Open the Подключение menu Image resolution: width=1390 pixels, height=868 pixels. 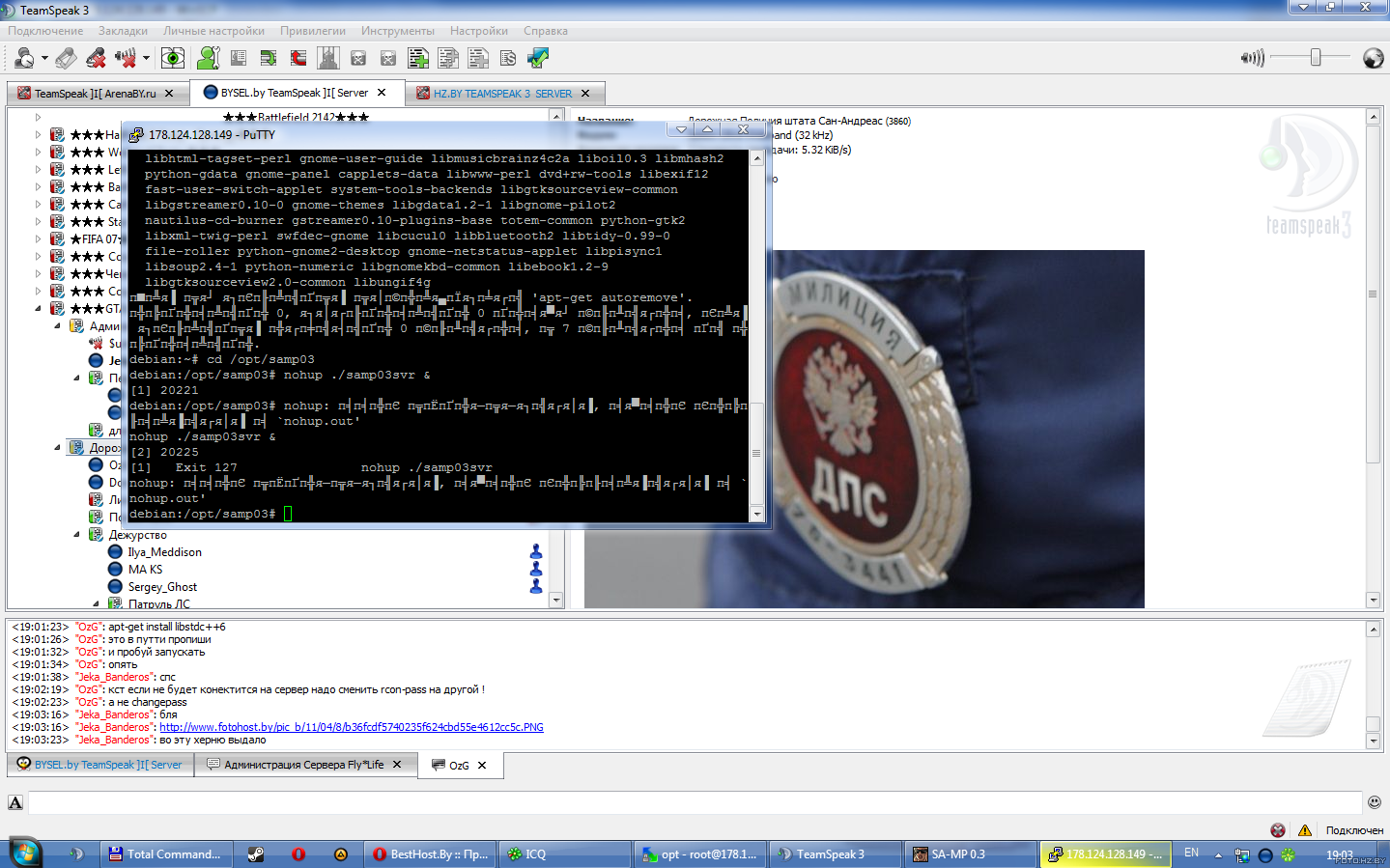point(45,31)
